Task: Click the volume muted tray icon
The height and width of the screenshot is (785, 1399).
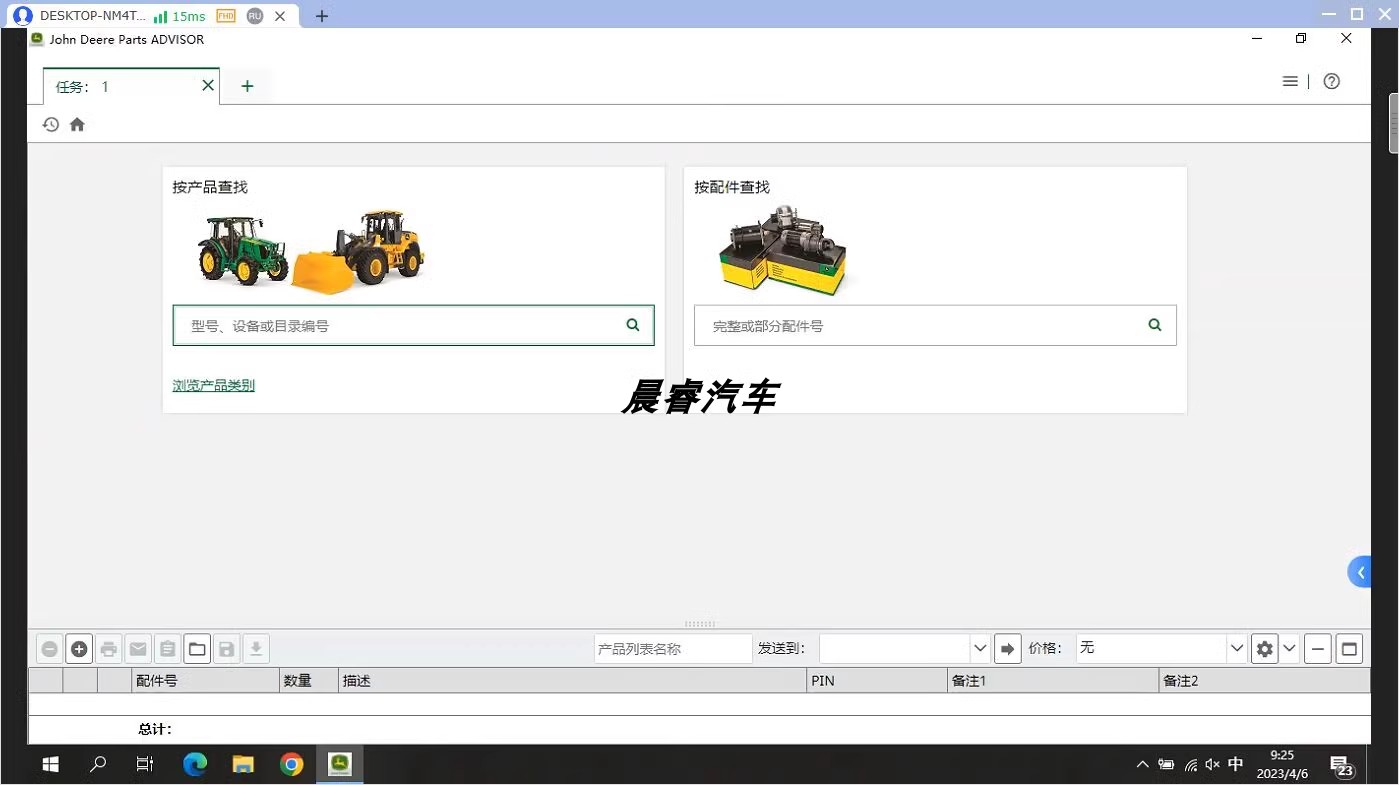Action: click(1212, 765)
